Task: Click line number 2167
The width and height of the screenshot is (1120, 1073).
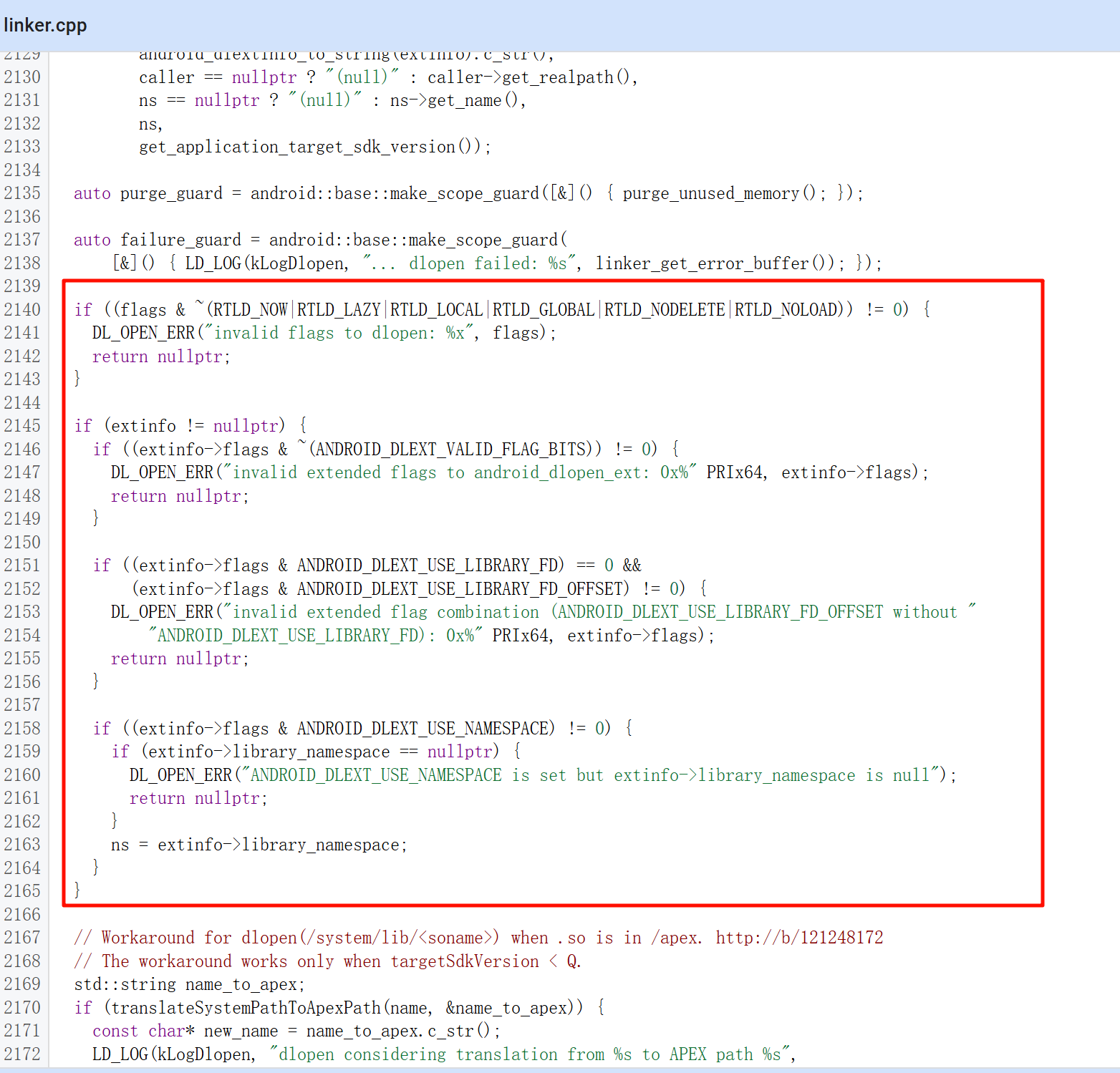Action: (x=22, y=938)
